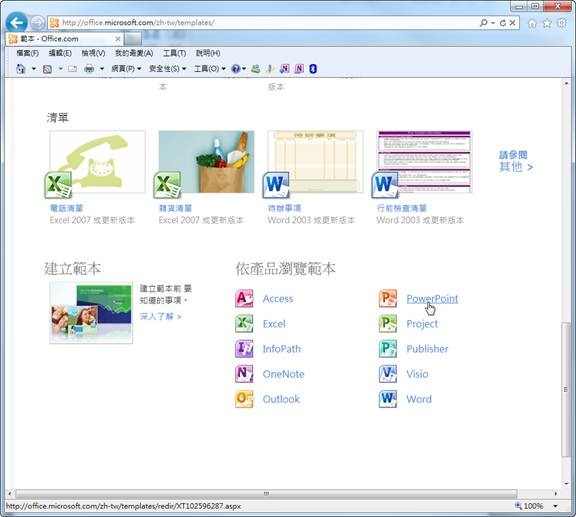This screenshot has width=576, height=517.
Task: Expand the print options dropdown arrow
Action: tap(102, 69)
